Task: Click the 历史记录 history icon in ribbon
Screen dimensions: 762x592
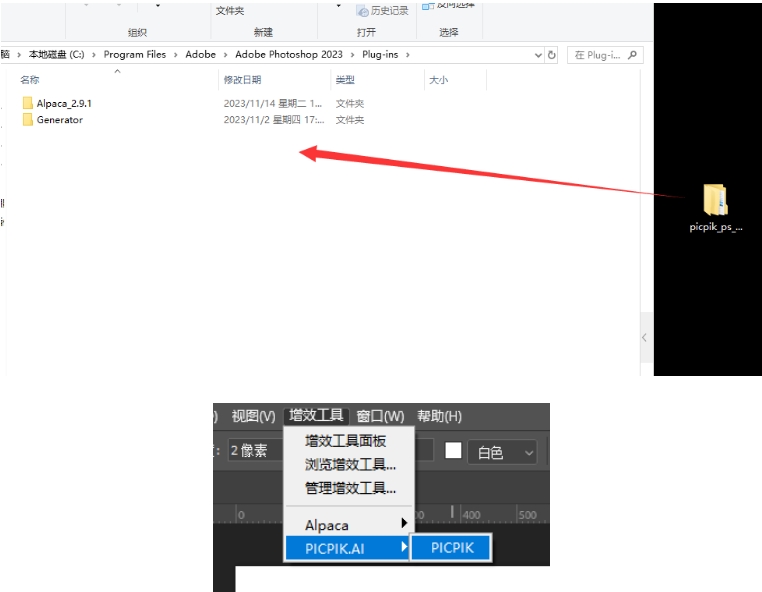Action: pos(362,11)
